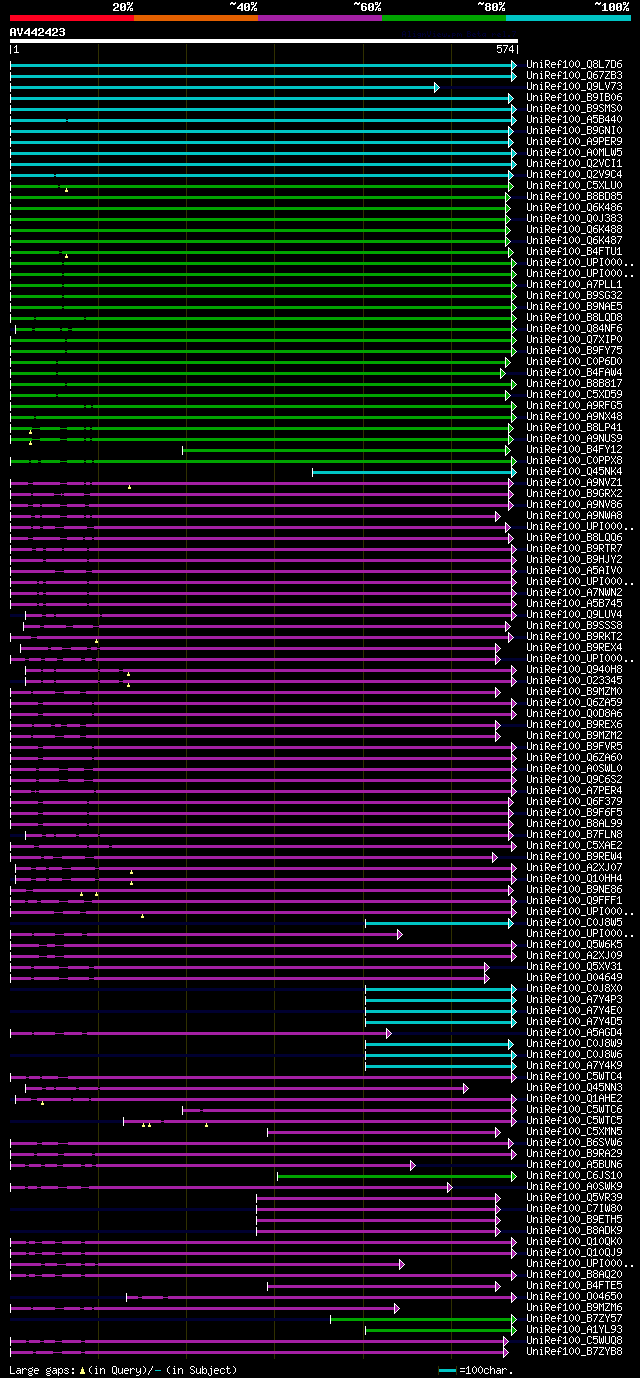This screenshot has height=1378, width=640.
Task: Select the UniRef100_B9RKT2 label
Action: click(574, 637)
